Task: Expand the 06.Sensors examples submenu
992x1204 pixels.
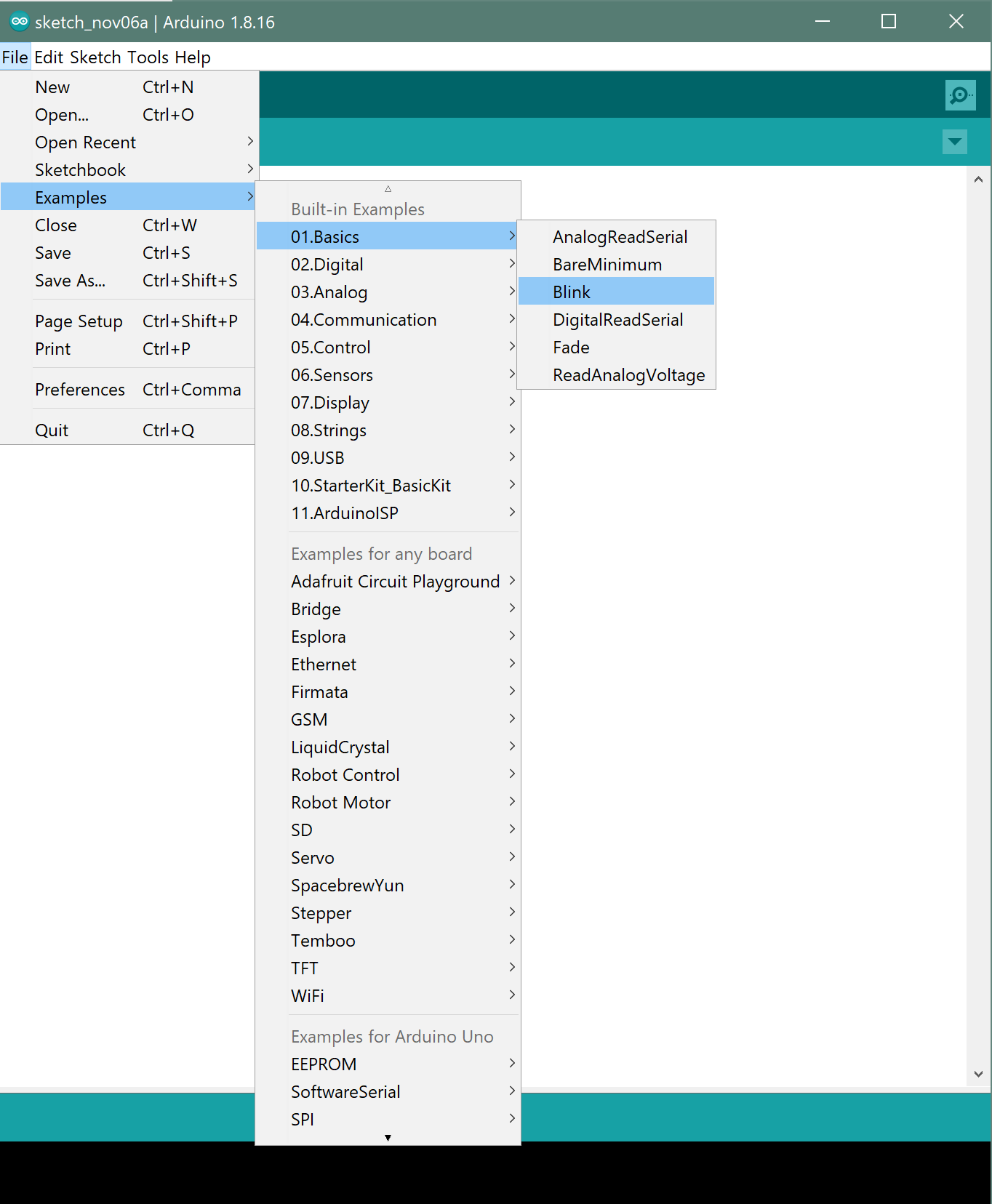Action: (388, 375)
